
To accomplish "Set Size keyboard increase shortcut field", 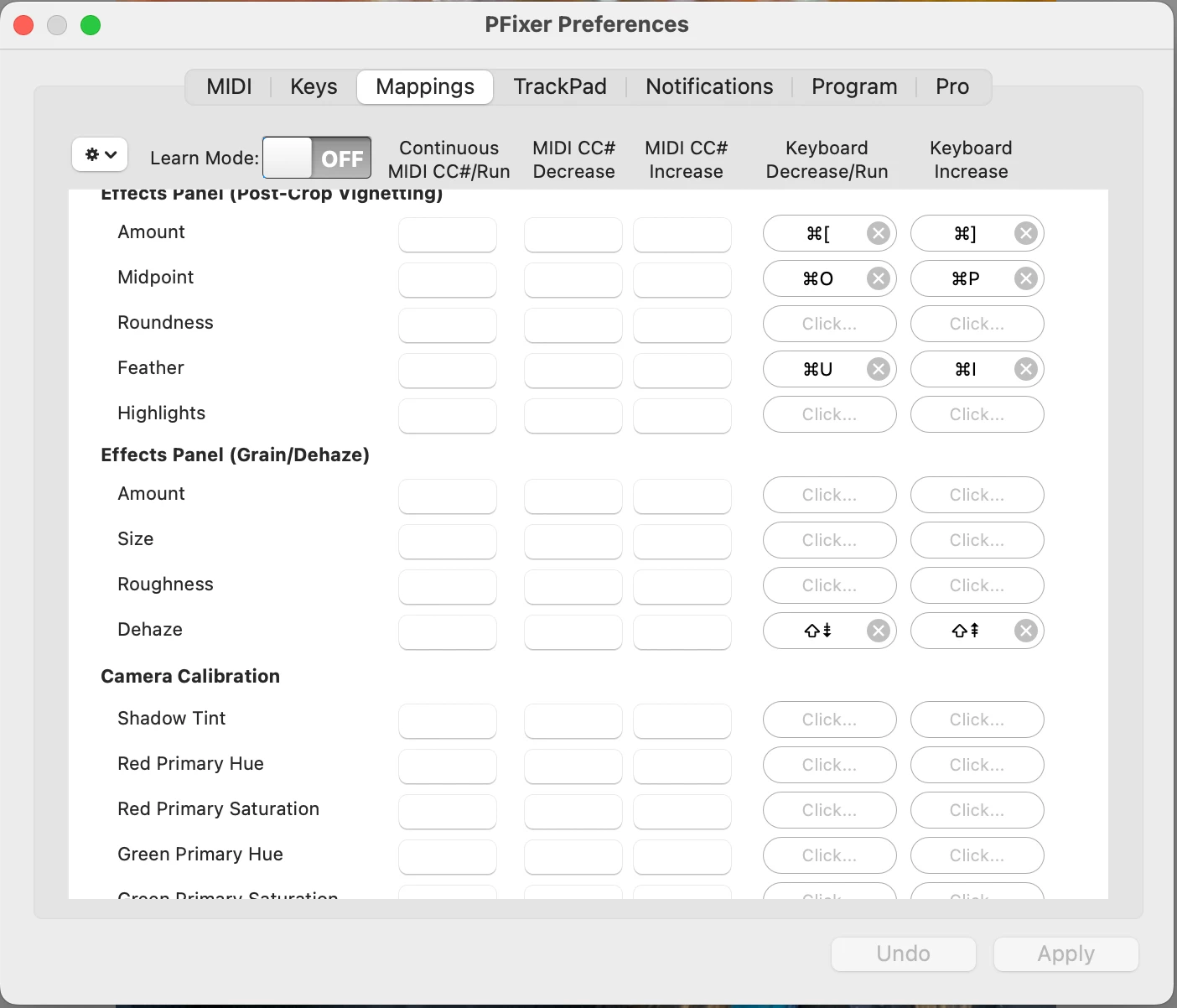I will (977, 541).
